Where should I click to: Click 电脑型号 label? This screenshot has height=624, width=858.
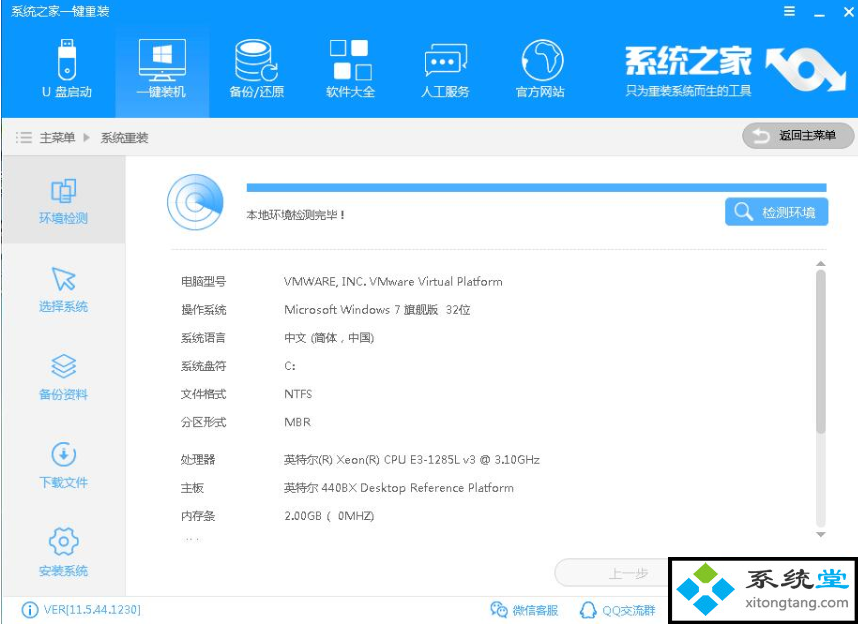[203, 282]
